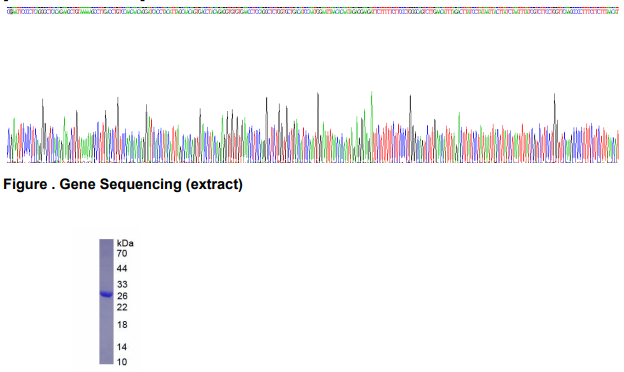Select the 14 kDa marker label
Screen dimensions: 624x372
point(122,347)
